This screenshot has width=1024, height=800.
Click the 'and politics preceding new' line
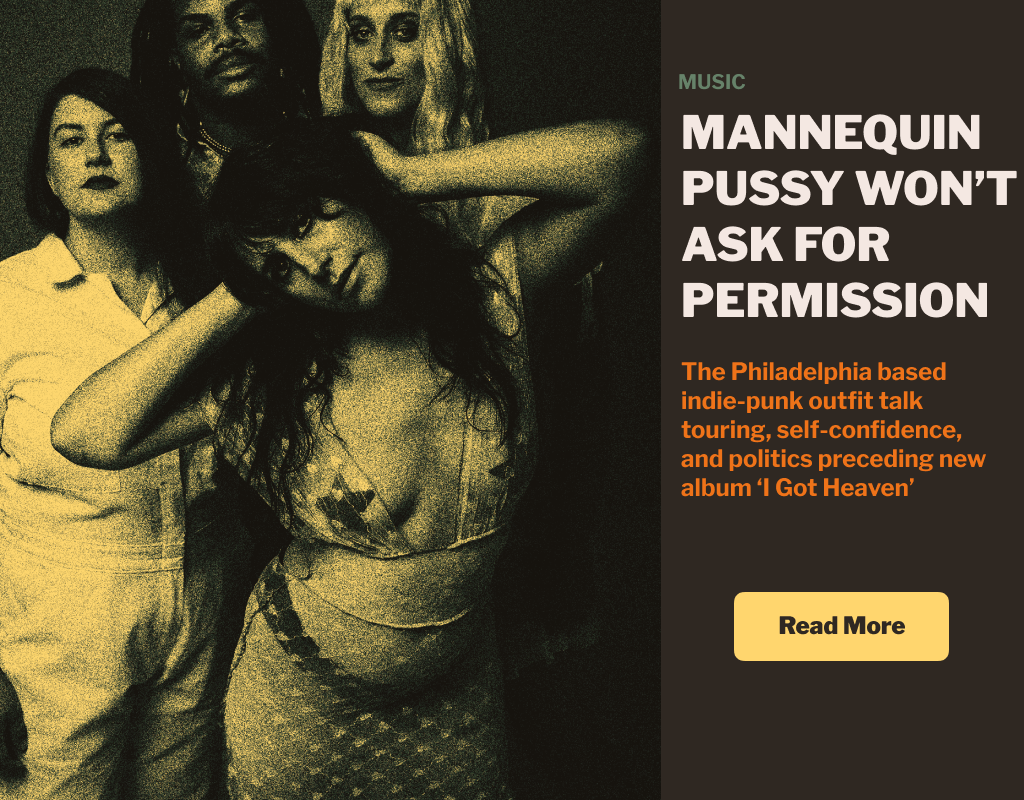[833, 458]
